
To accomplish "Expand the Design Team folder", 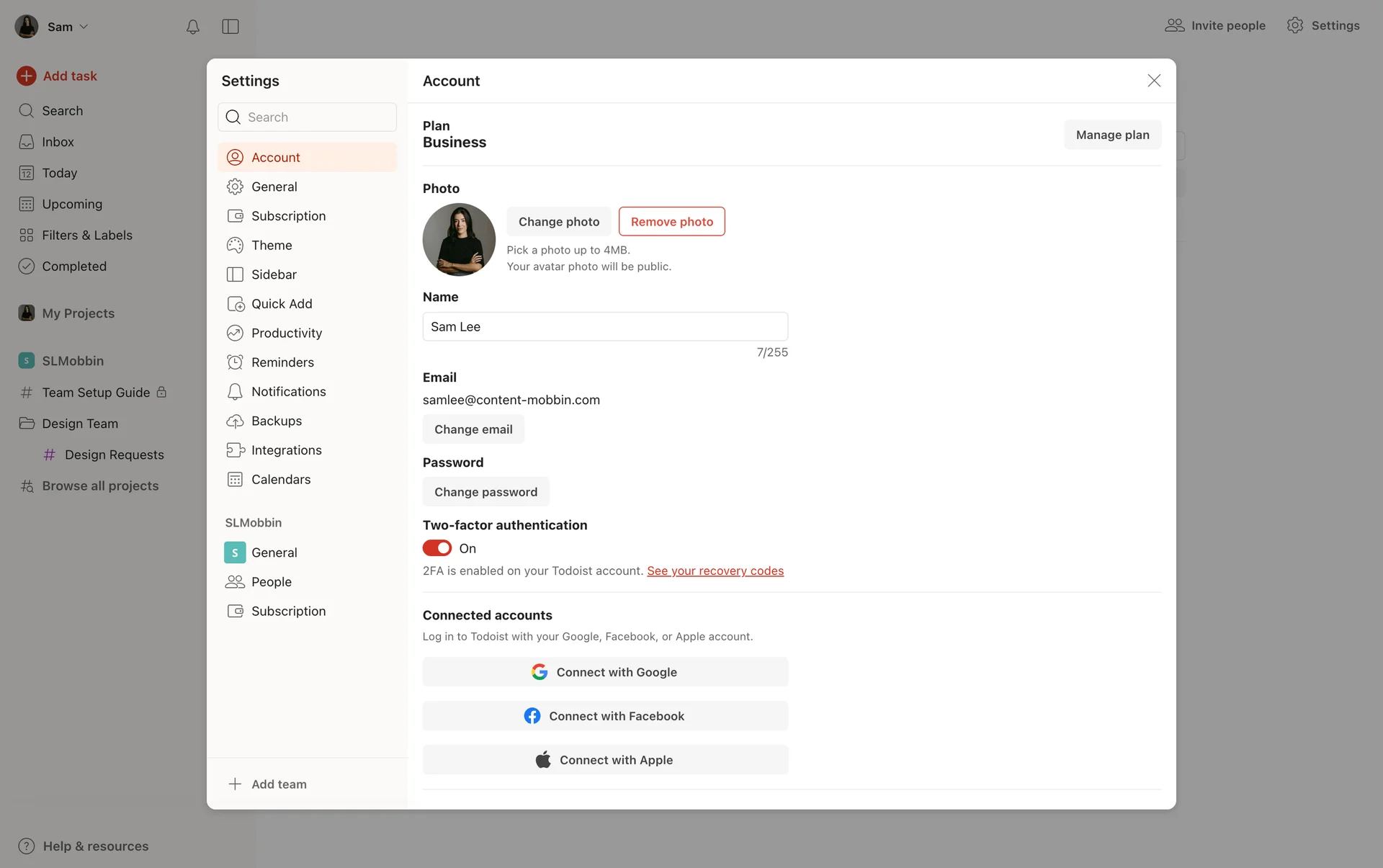I will 79,424.
